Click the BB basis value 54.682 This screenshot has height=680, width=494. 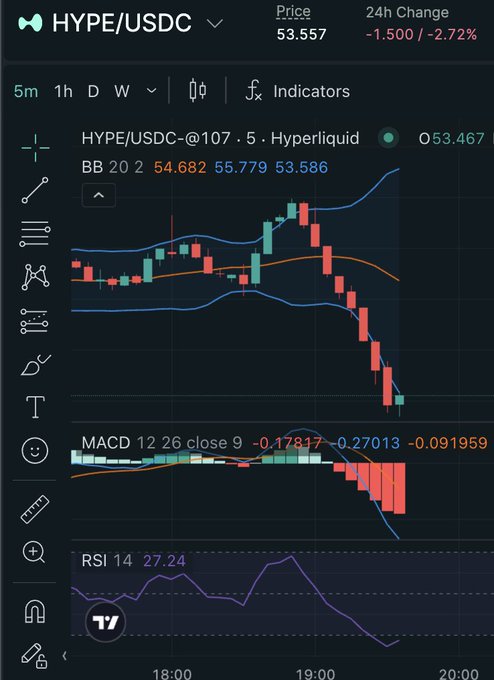coord(180,167)
